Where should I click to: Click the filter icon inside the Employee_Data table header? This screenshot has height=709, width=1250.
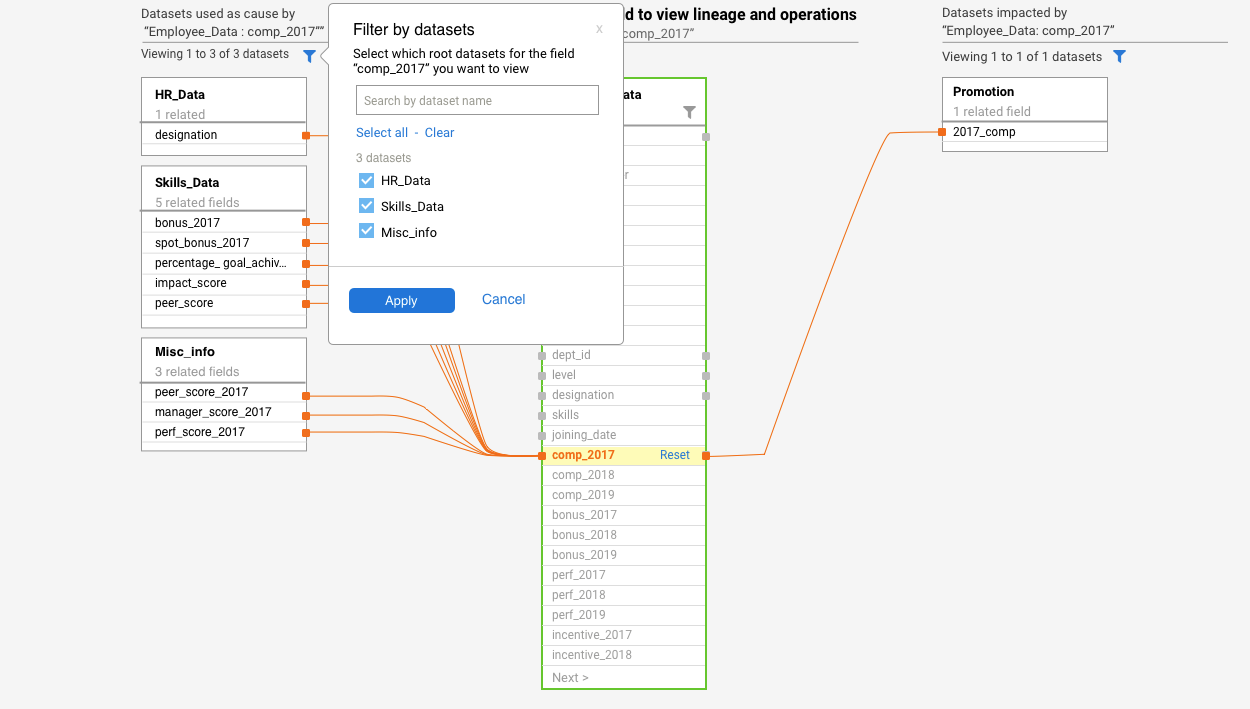click(689, 113)
